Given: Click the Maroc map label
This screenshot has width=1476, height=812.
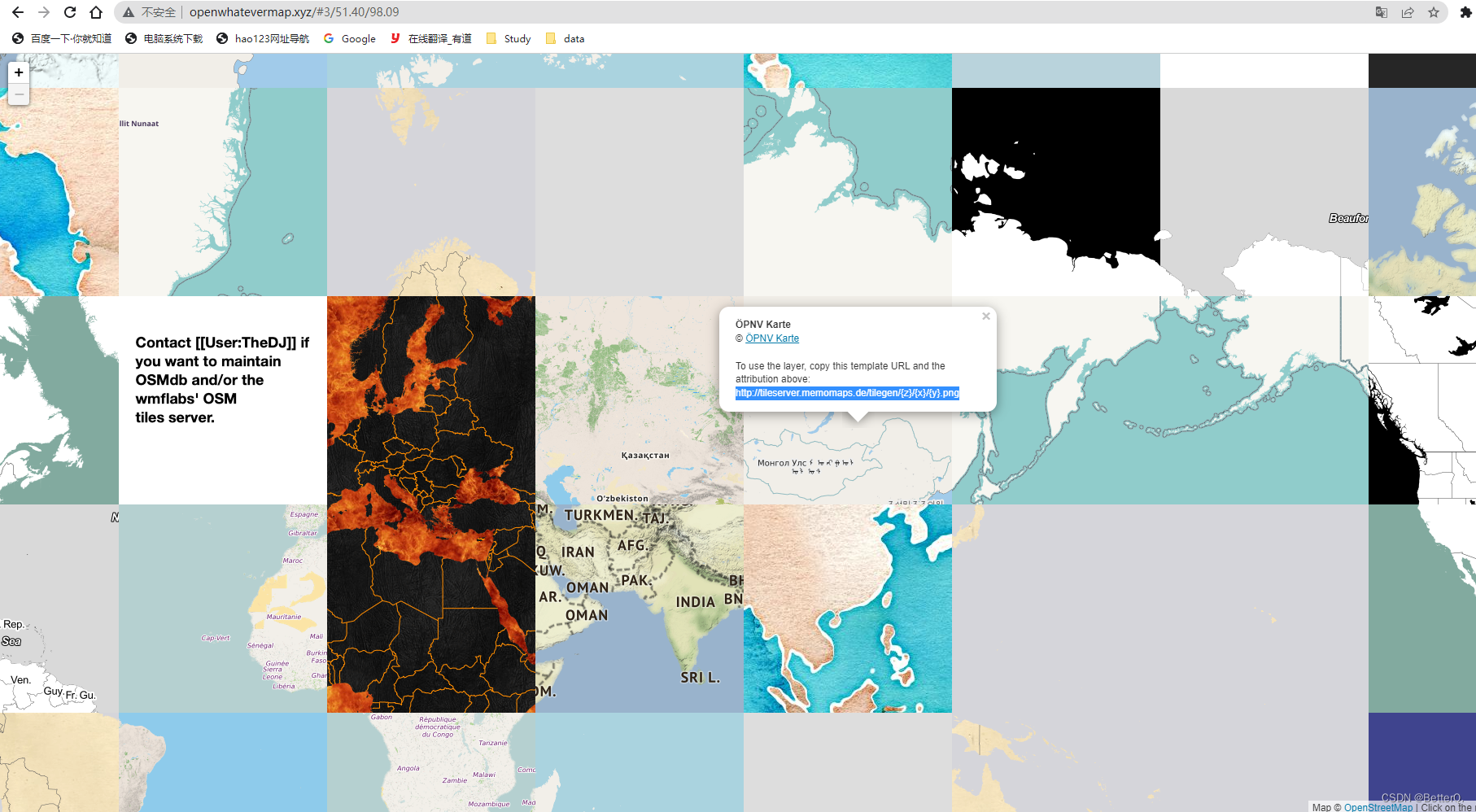Looking at the screenshot, I should click(x=293, y=561).
